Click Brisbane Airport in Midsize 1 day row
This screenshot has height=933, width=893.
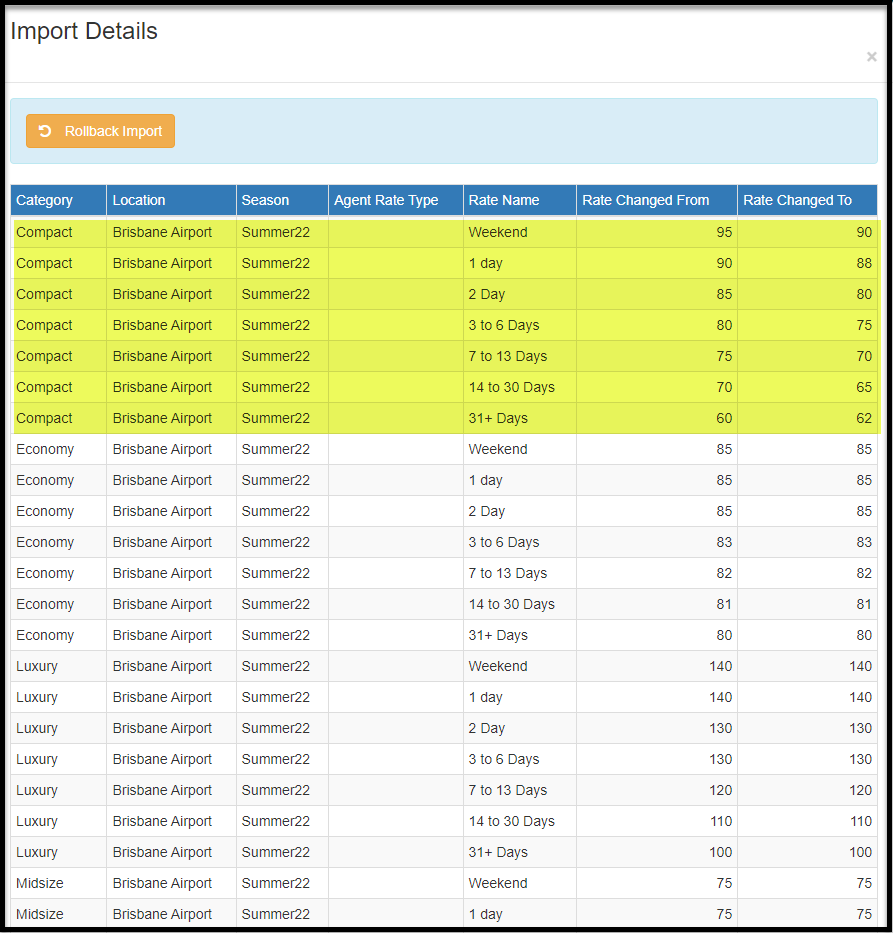pyautogui.click(x=162, y=913)
